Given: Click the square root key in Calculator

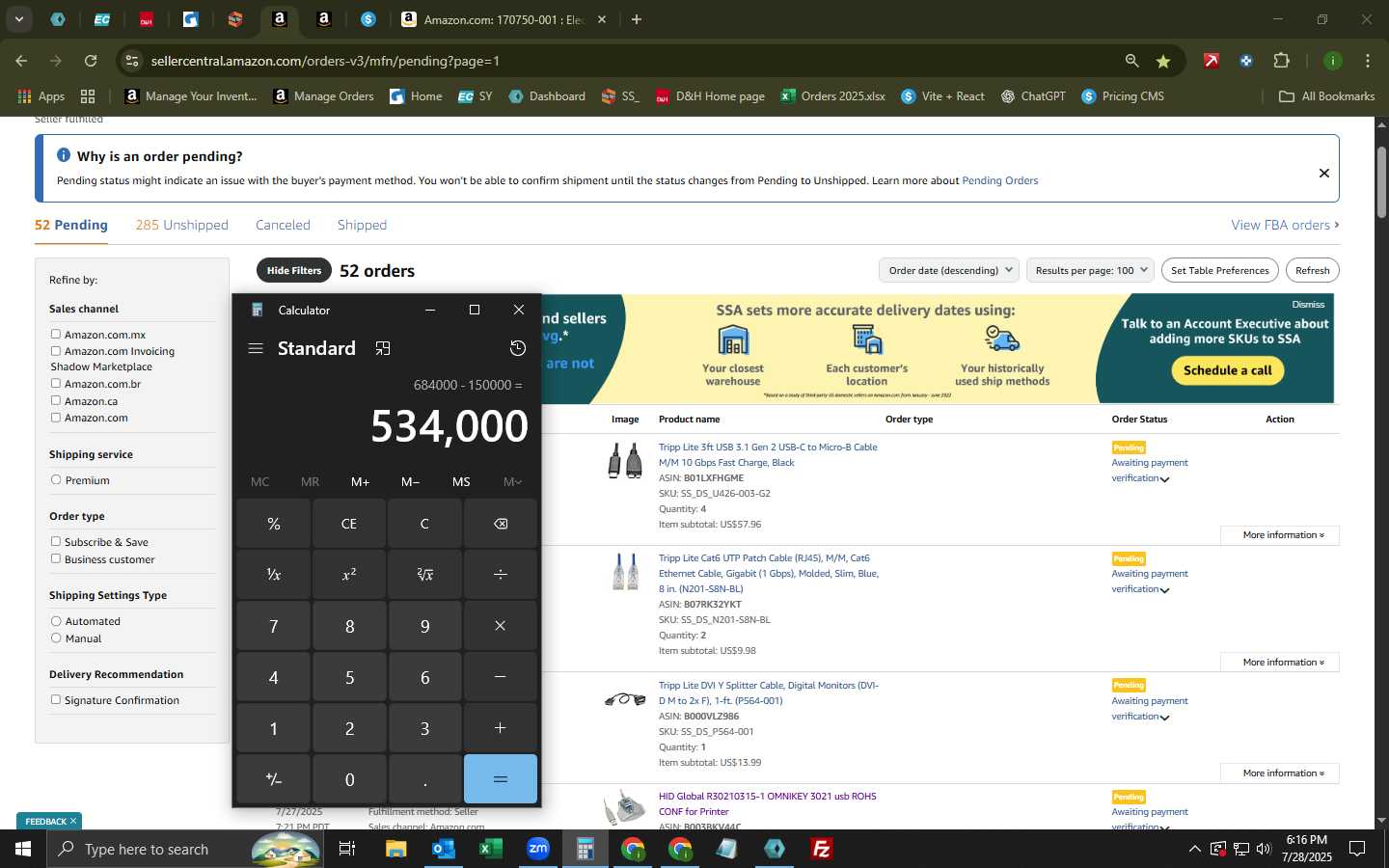Looking at the screenshot, I should [424, 575].
